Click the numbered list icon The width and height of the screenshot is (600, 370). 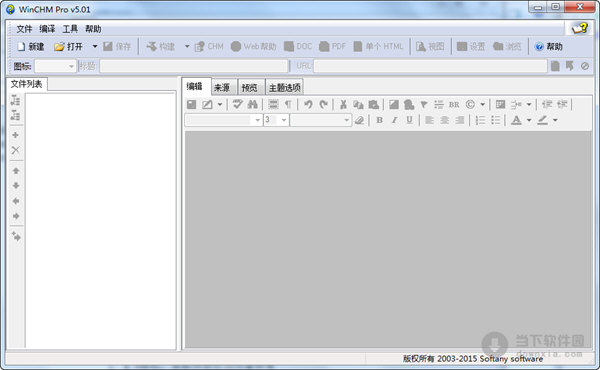(x=480, y=120)
